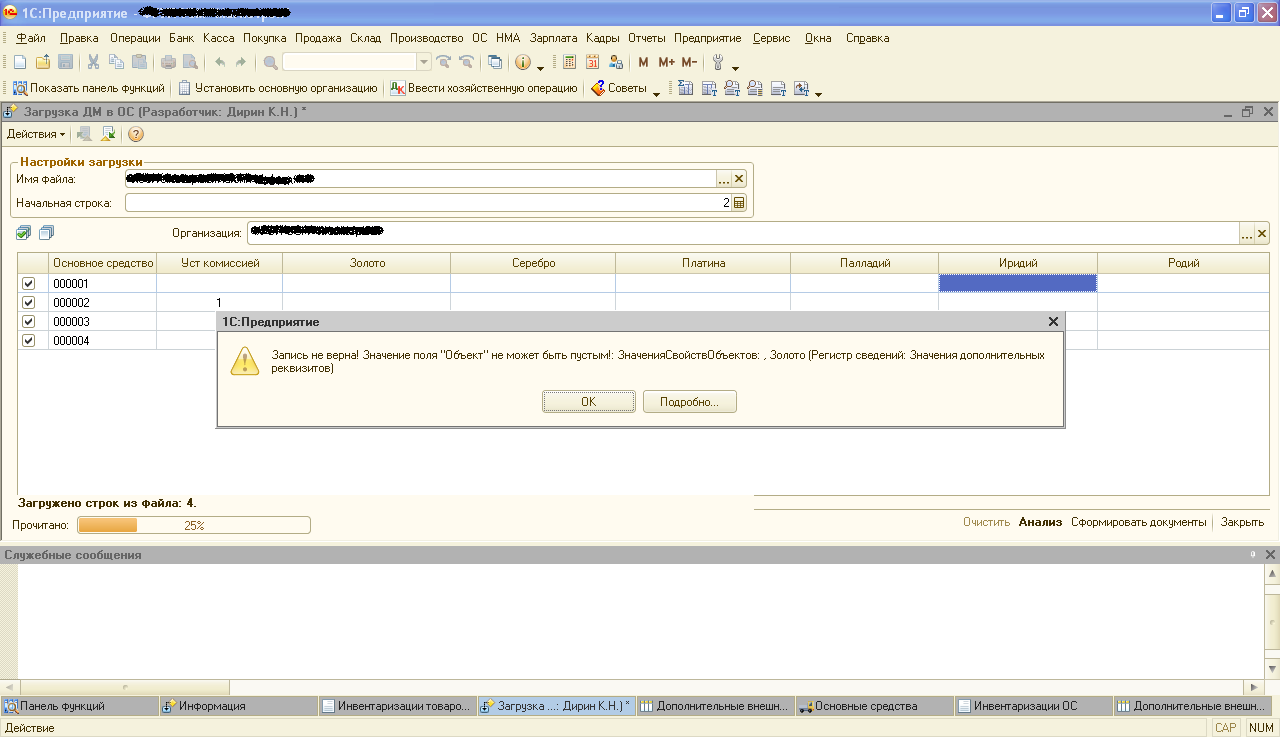Click the yellow question mark help icon
Viewport: 1280px width, 737px height.
click(x=136, y=134)
